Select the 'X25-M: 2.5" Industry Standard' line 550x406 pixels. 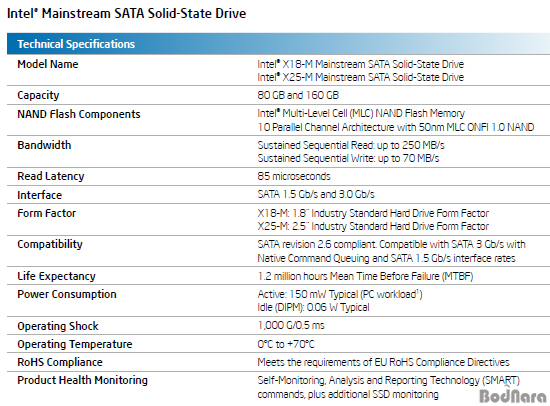pos(373,226)
